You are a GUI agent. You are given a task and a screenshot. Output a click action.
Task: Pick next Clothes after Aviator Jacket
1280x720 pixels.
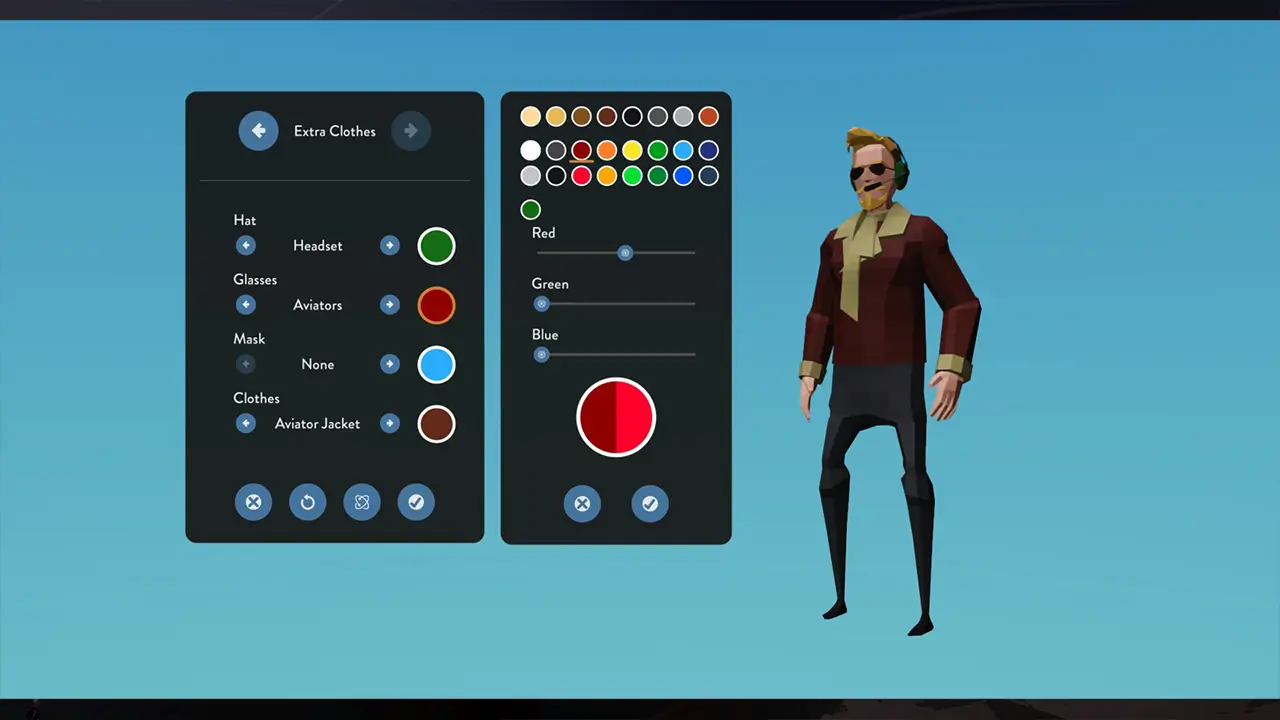click(390, 424)
